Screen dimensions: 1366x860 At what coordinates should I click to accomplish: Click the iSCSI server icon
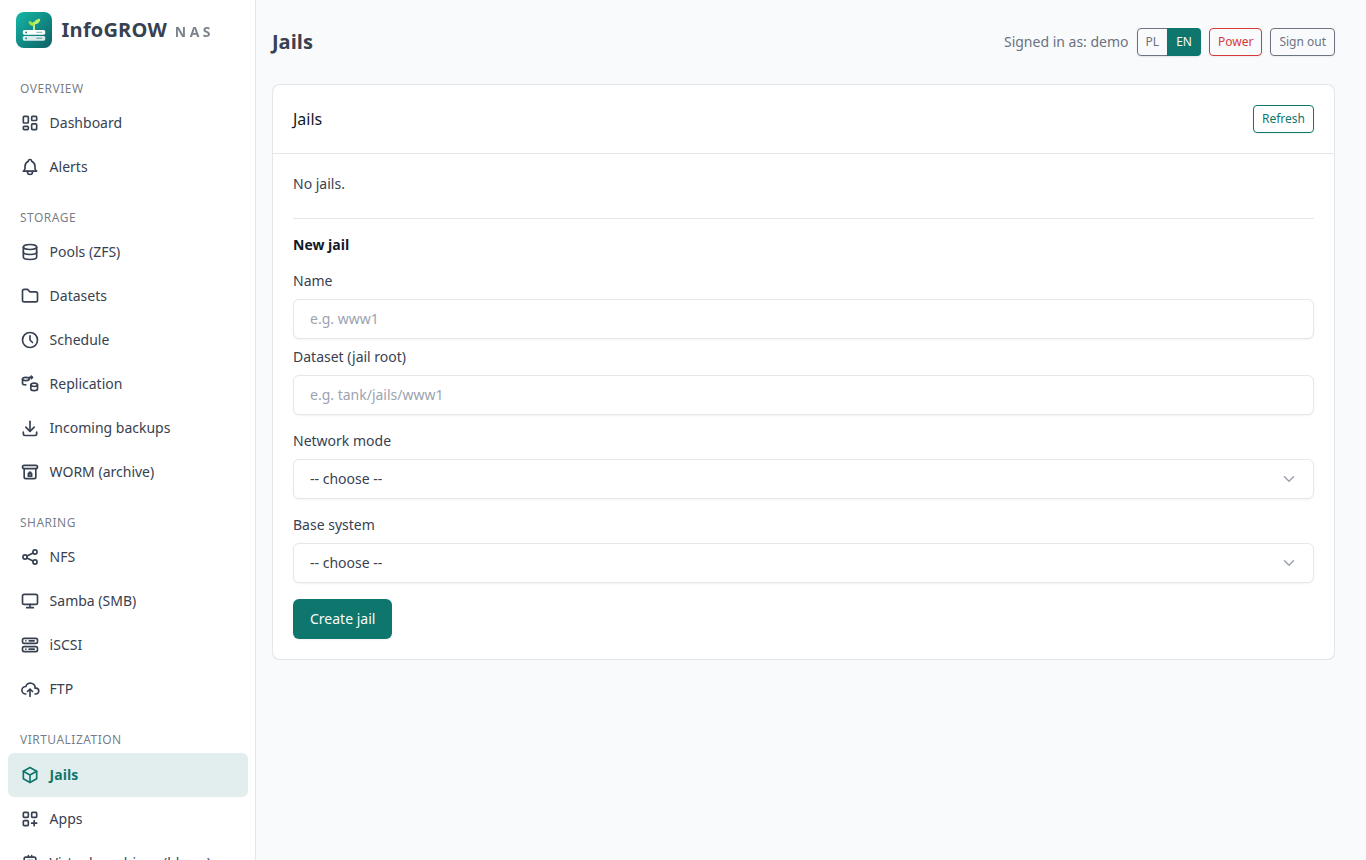tap(30, 645)
